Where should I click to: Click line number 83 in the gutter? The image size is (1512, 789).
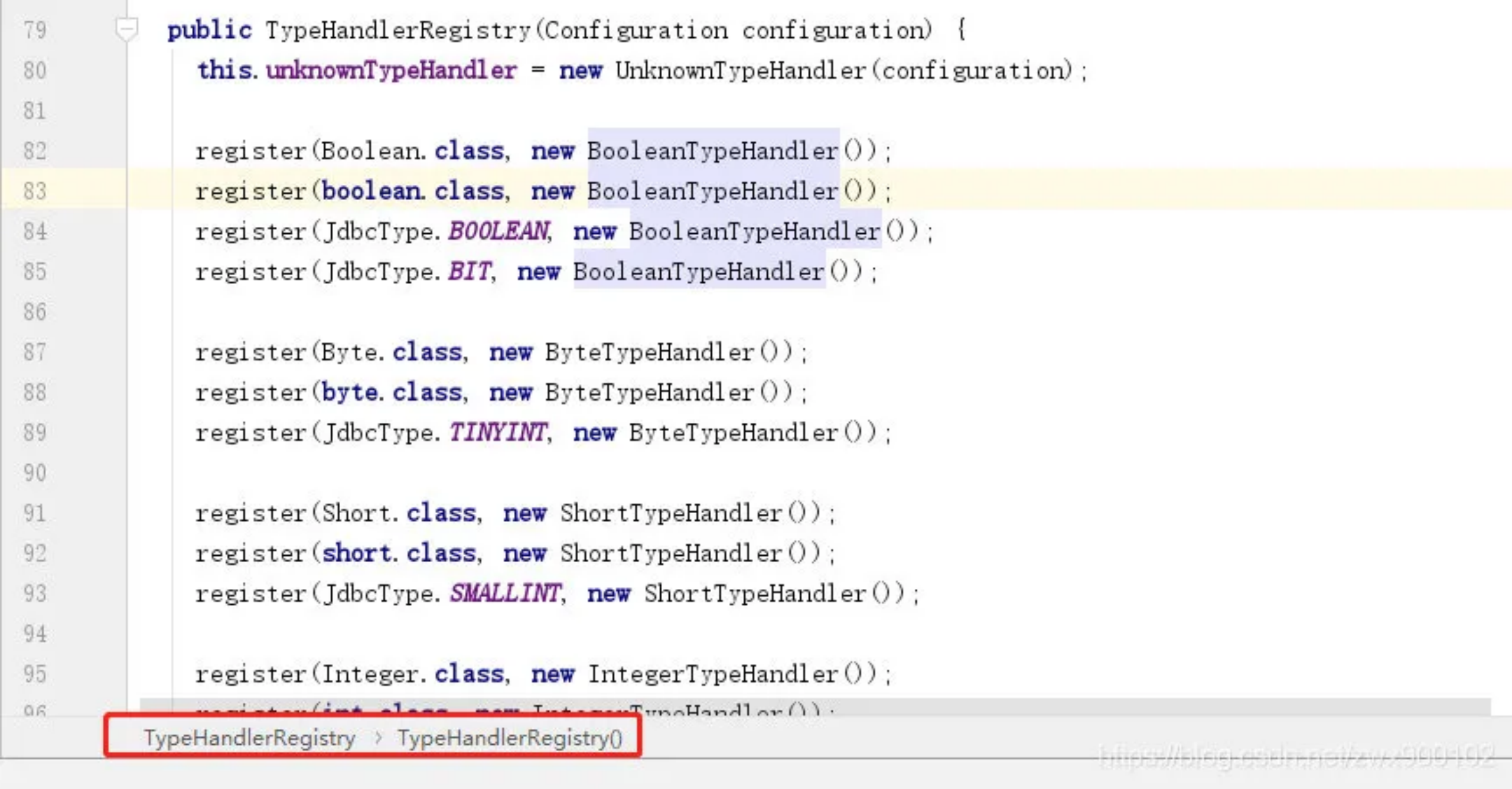35,191
